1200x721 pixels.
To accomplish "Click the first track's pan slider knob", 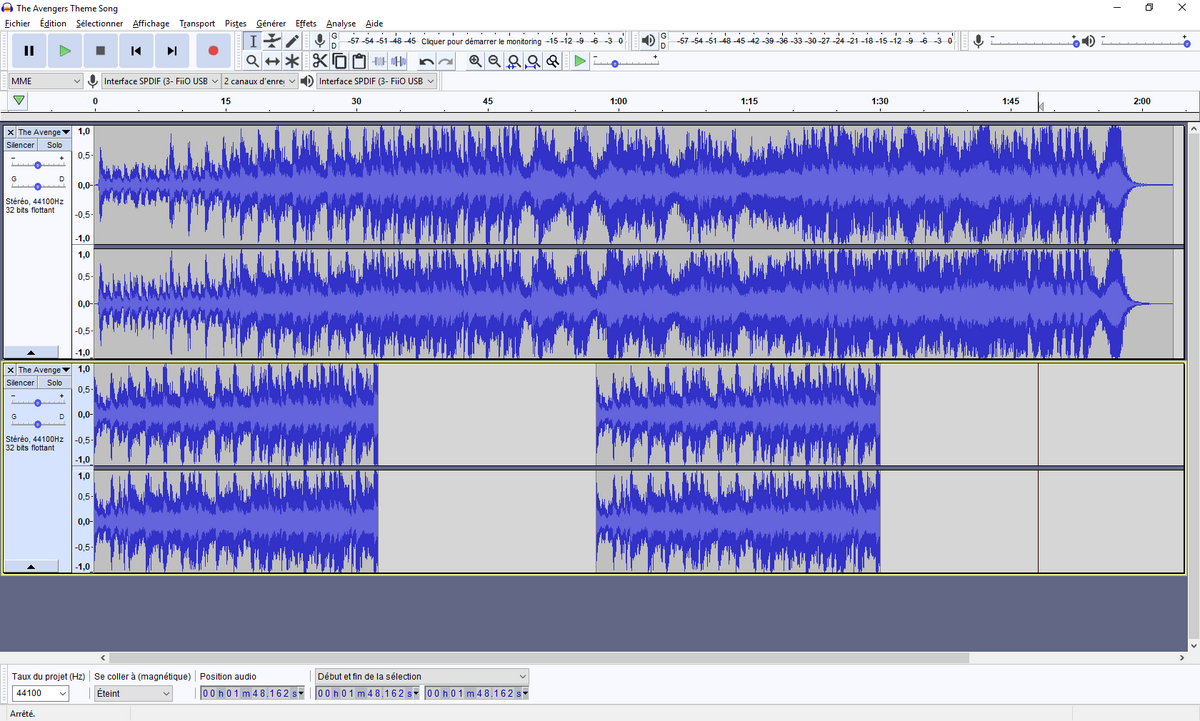I will pos(38,186).
